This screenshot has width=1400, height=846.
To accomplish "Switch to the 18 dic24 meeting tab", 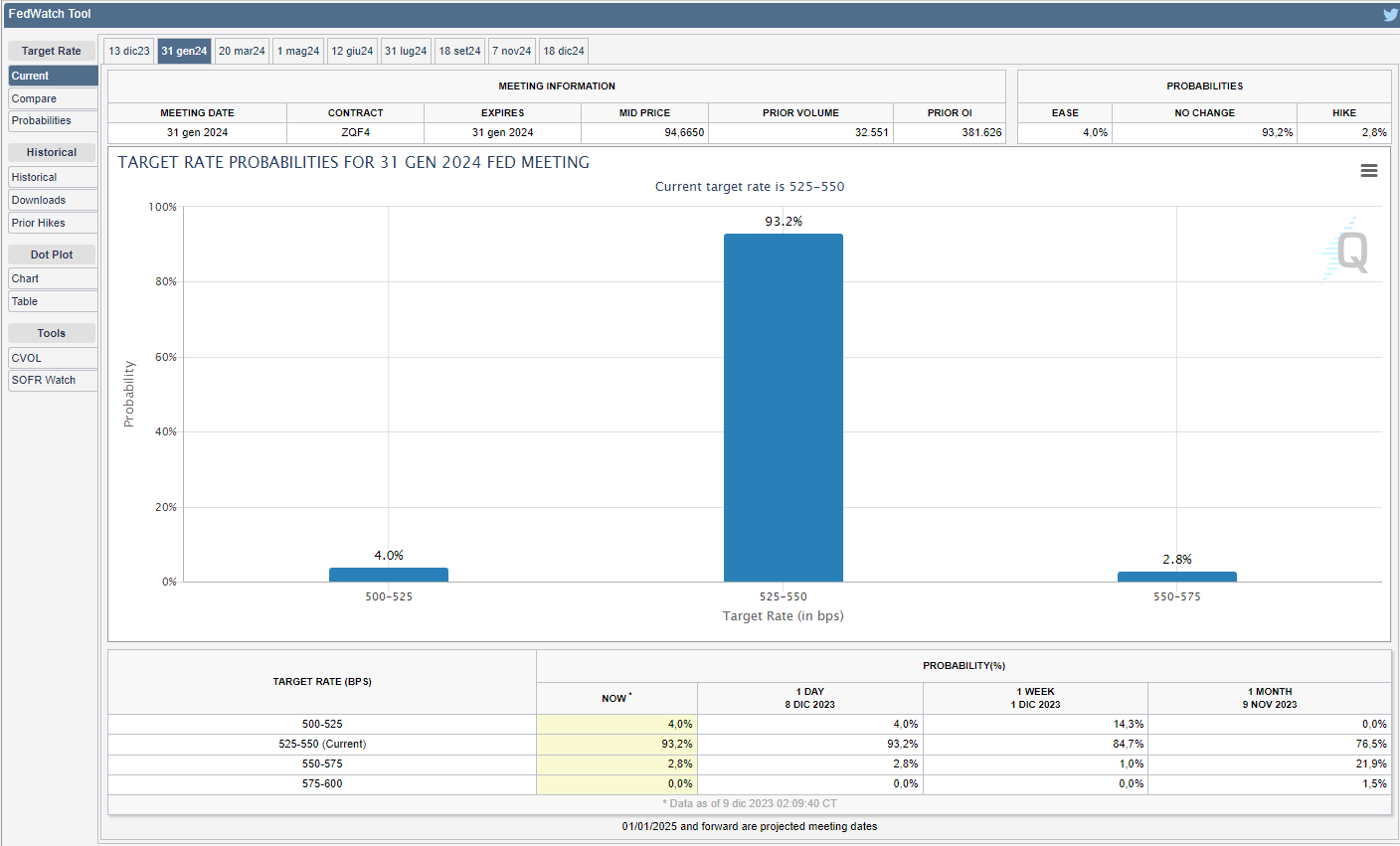I will coord(564,51).
